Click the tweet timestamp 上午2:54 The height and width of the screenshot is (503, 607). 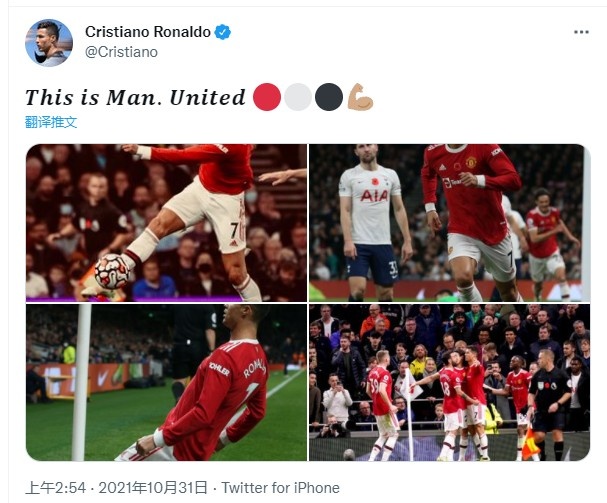pos(55,488)
